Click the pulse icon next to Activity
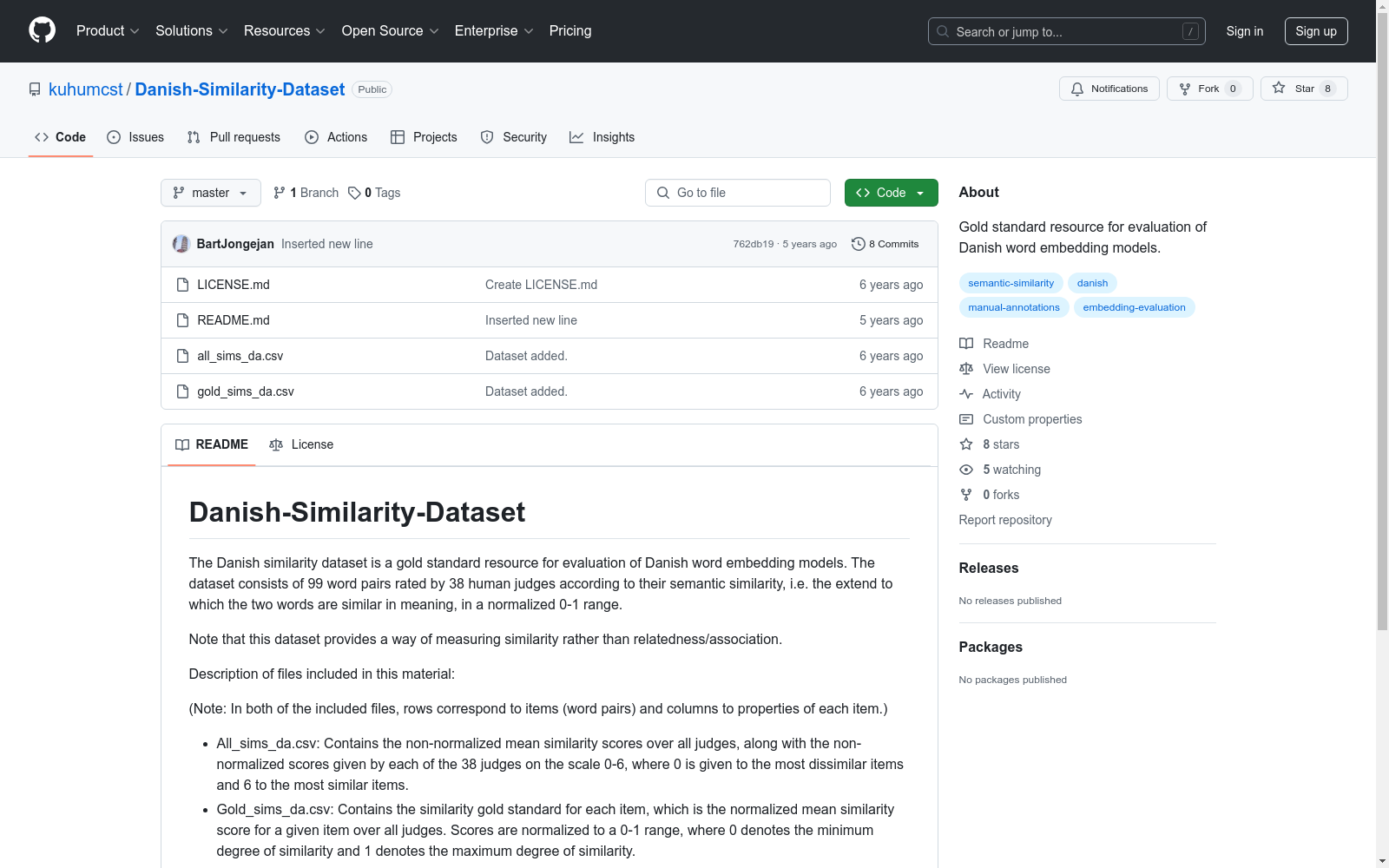 click(966, 394)
